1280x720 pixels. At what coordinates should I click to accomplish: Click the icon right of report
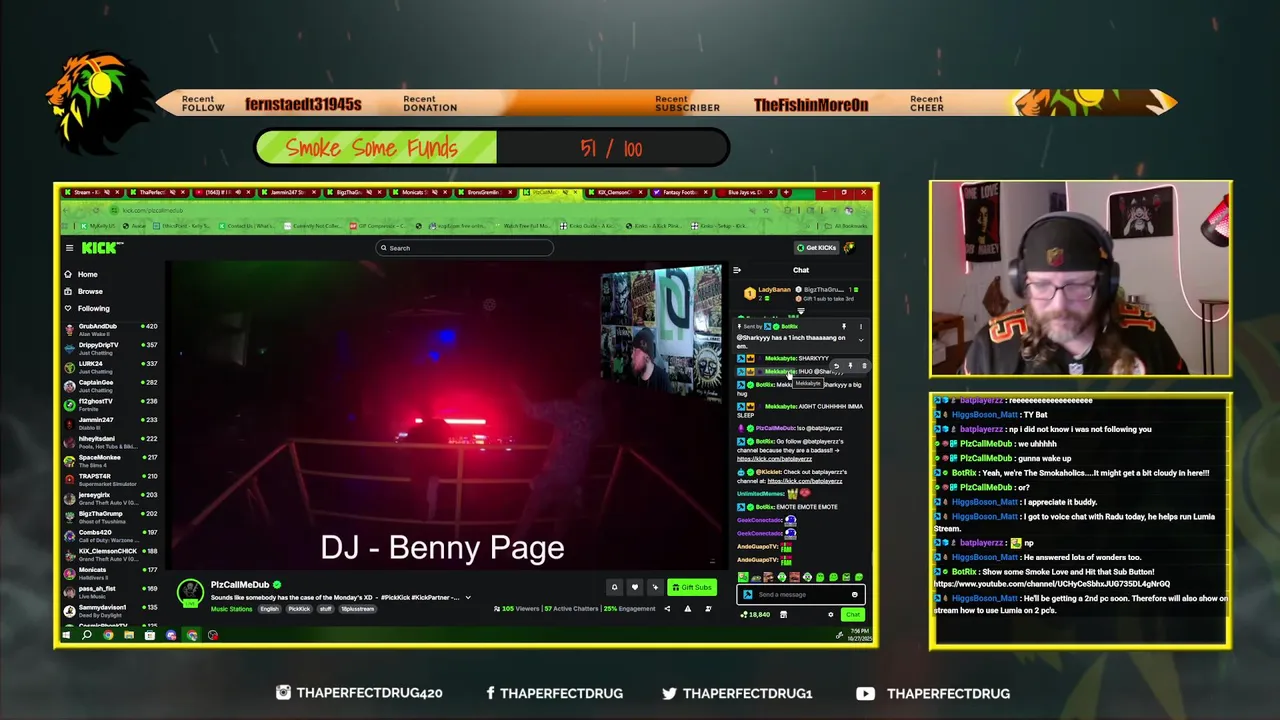click(x=708, y=608)
